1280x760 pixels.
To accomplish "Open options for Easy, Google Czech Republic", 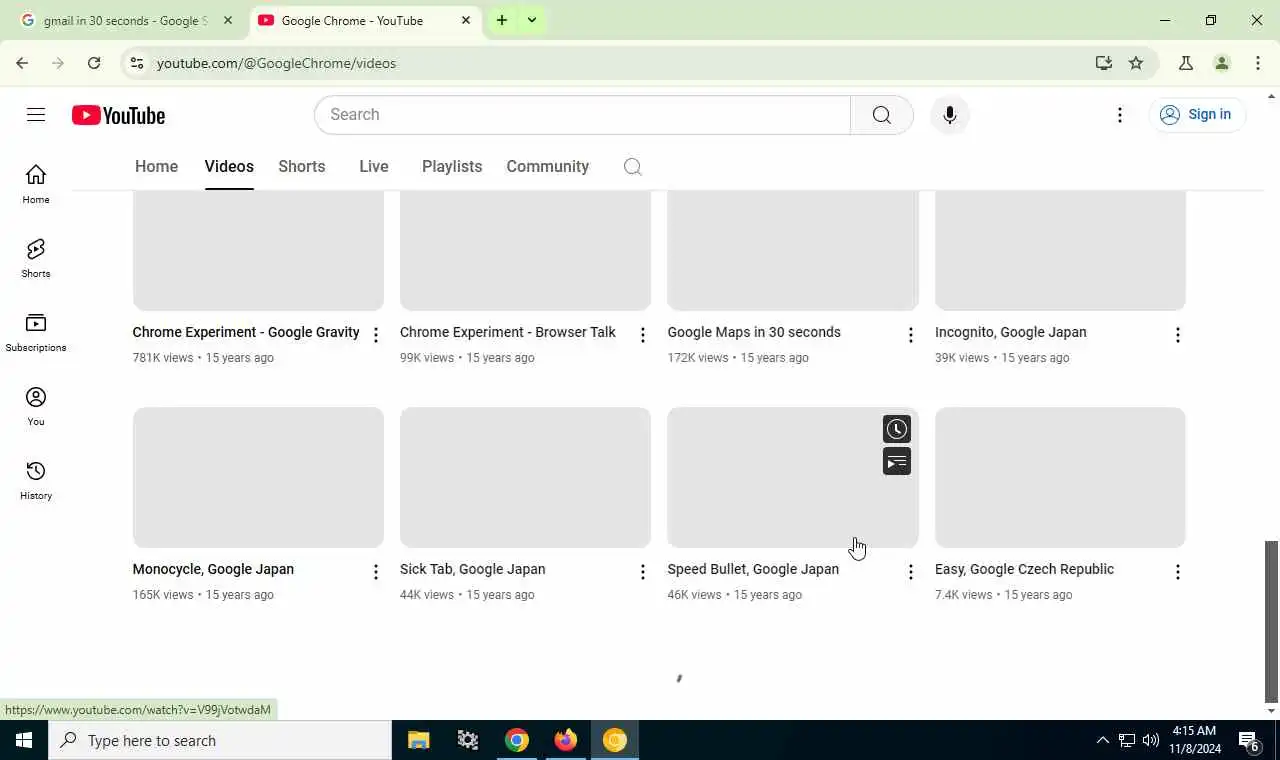I will (x=1177, y=572).
